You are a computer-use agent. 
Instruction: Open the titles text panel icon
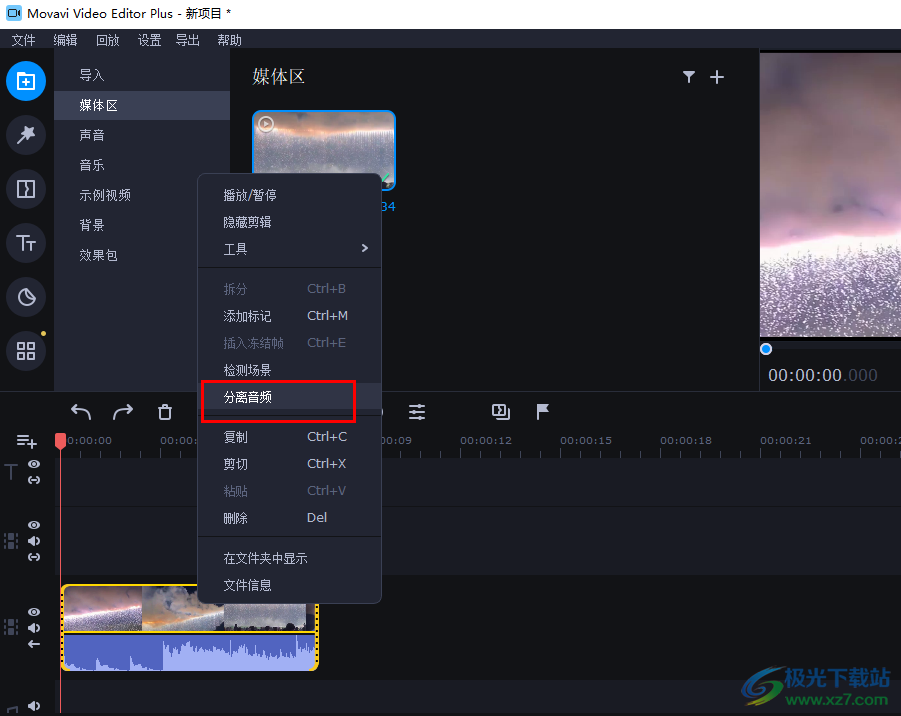coord(26,243)
